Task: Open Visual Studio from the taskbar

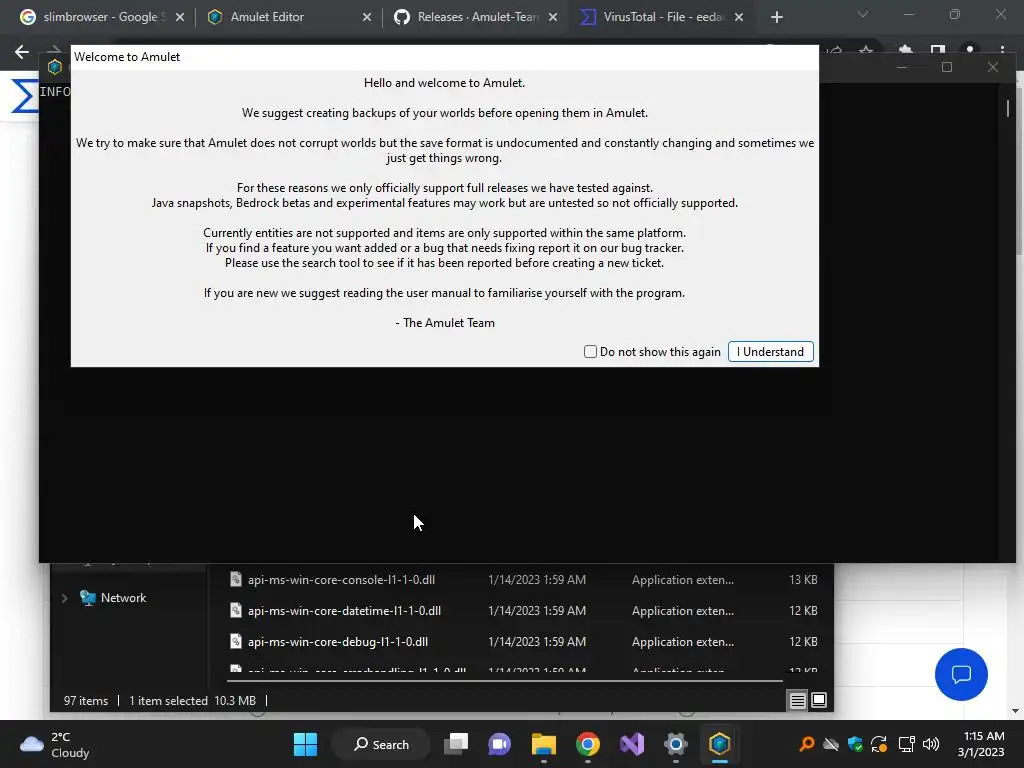Action: tap(632, 744)
